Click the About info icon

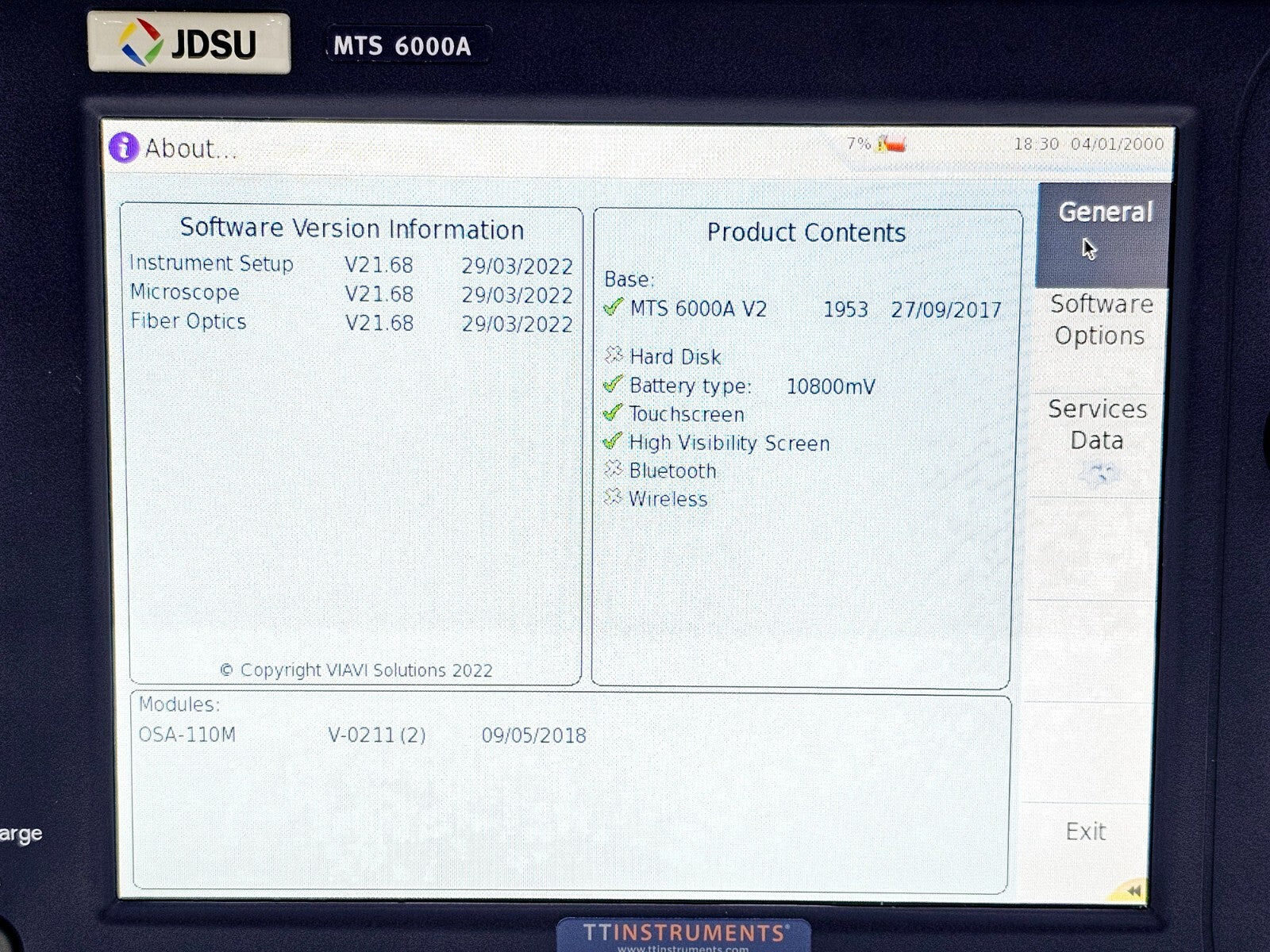pyautogui.click(x=124, y=147)
